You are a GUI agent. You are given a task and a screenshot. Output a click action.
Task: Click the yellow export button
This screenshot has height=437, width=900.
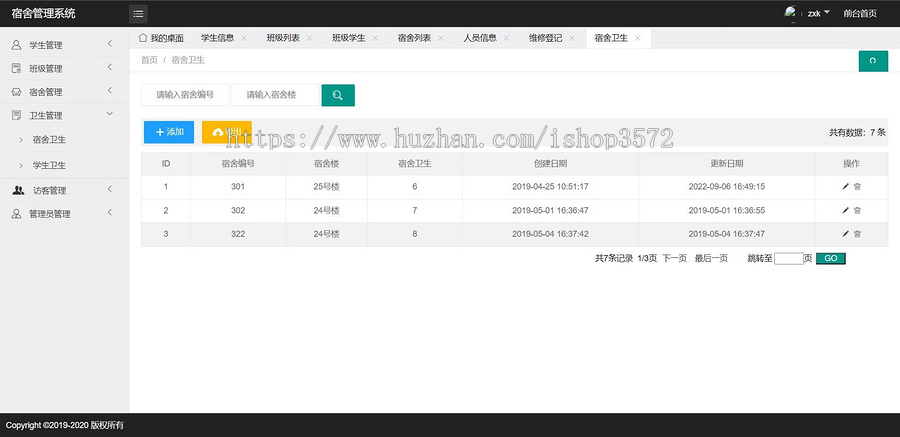227,132
